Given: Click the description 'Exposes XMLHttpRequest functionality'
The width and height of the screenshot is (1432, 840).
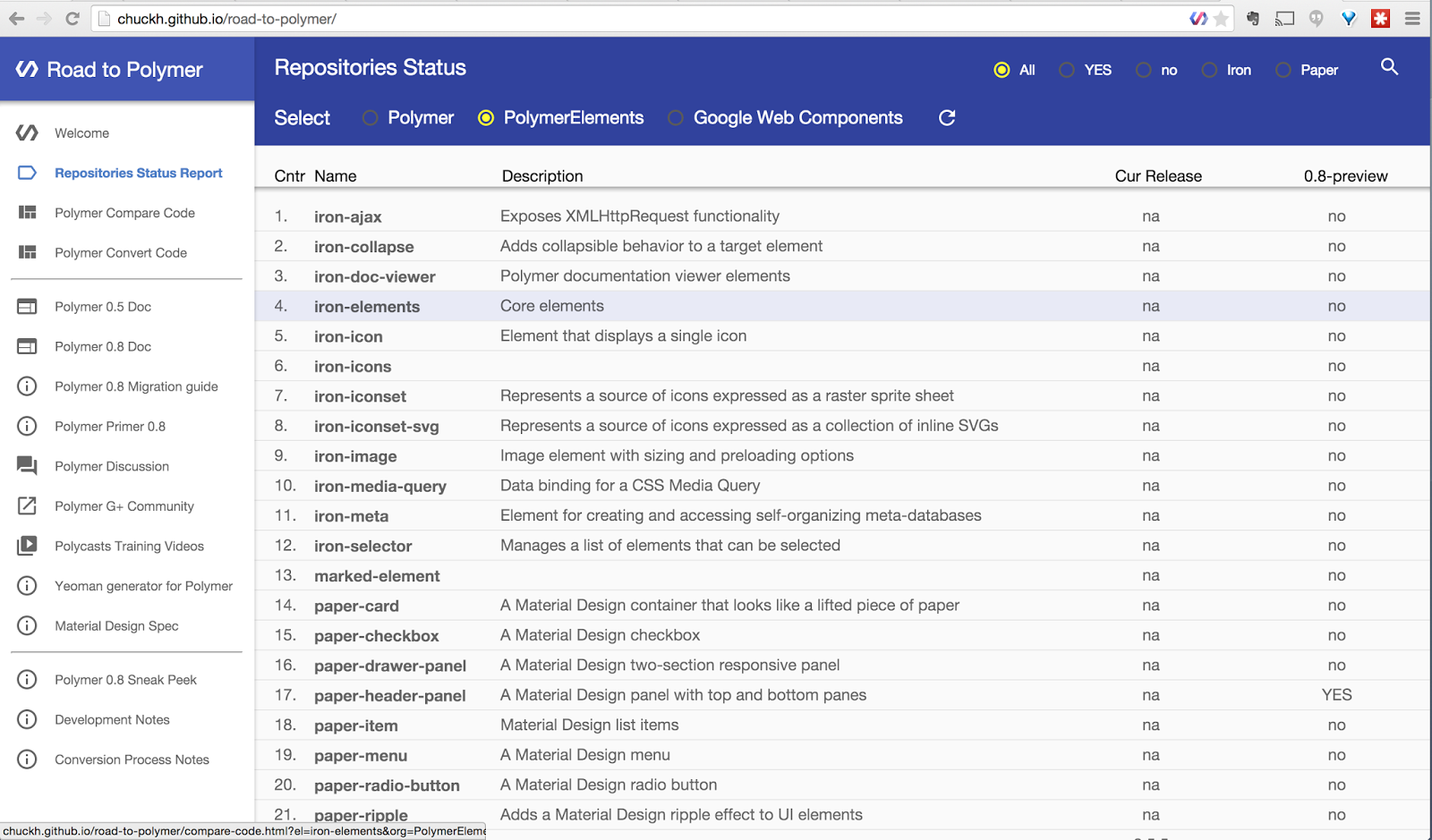Looking at the screenshot, I should [x=640, y=216].
